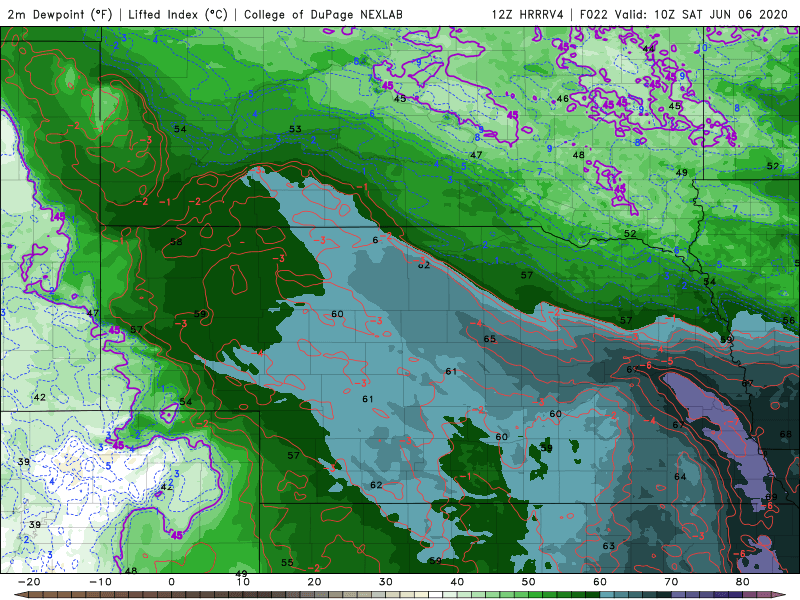Click the blue 10 lifted index contour label
Screen dimensions: 800x600
pos(703,48)
